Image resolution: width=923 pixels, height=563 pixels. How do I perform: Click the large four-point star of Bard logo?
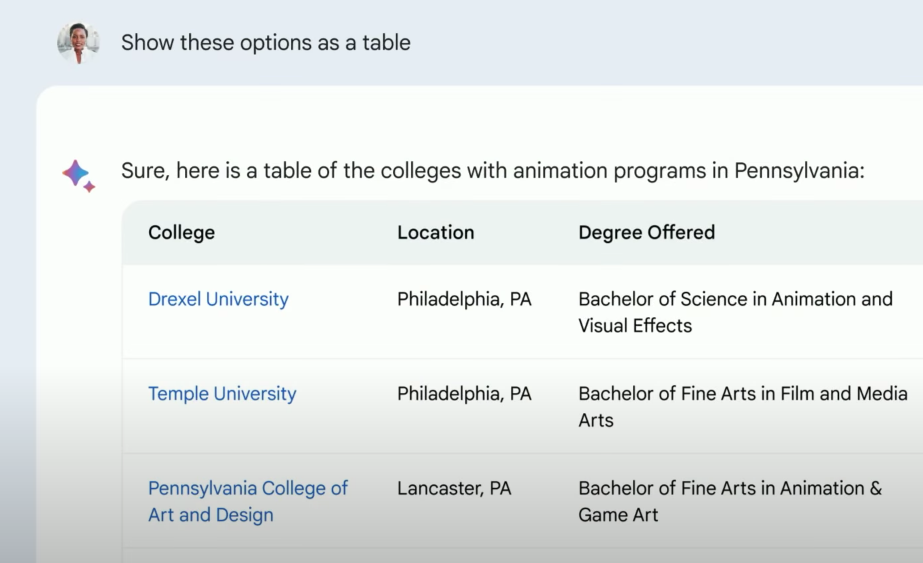tap(75, 173)
